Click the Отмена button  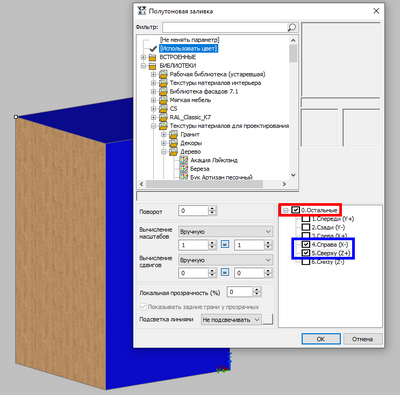[x=362, y=339]
